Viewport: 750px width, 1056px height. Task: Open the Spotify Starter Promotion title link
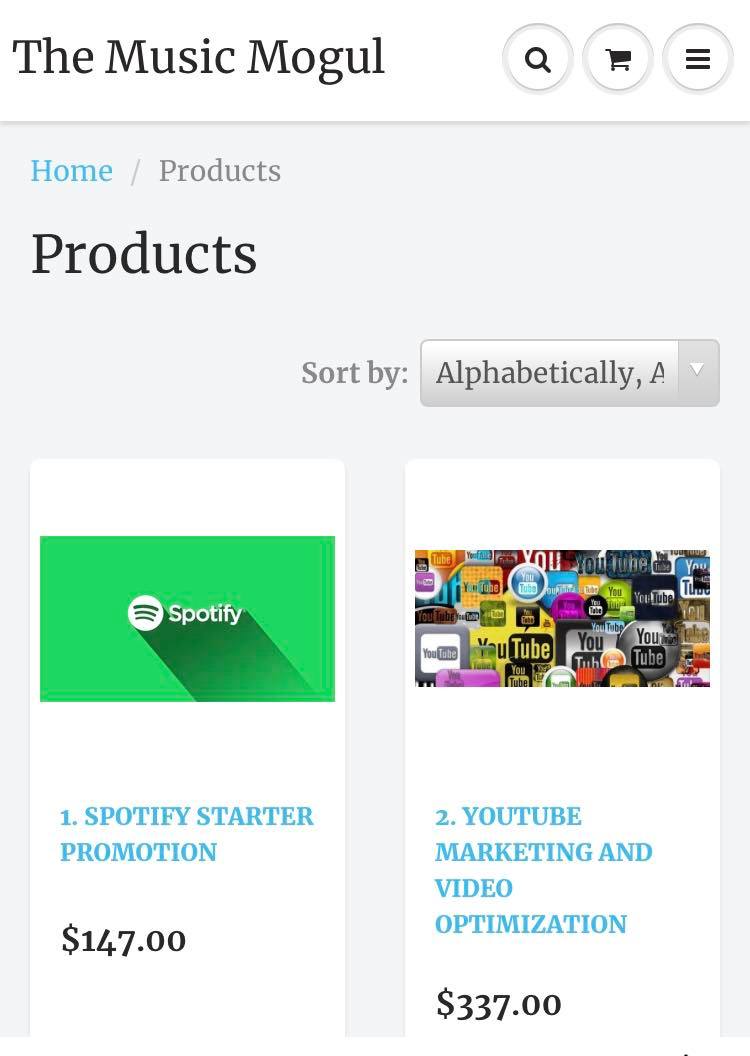186,834
